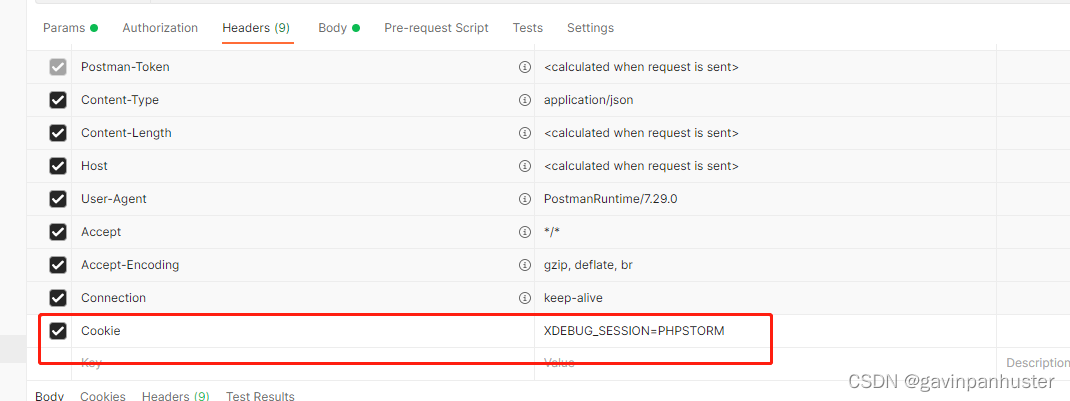Click the new header Description field
This screenshot has height=401, width=1070.
point(1034,363)
